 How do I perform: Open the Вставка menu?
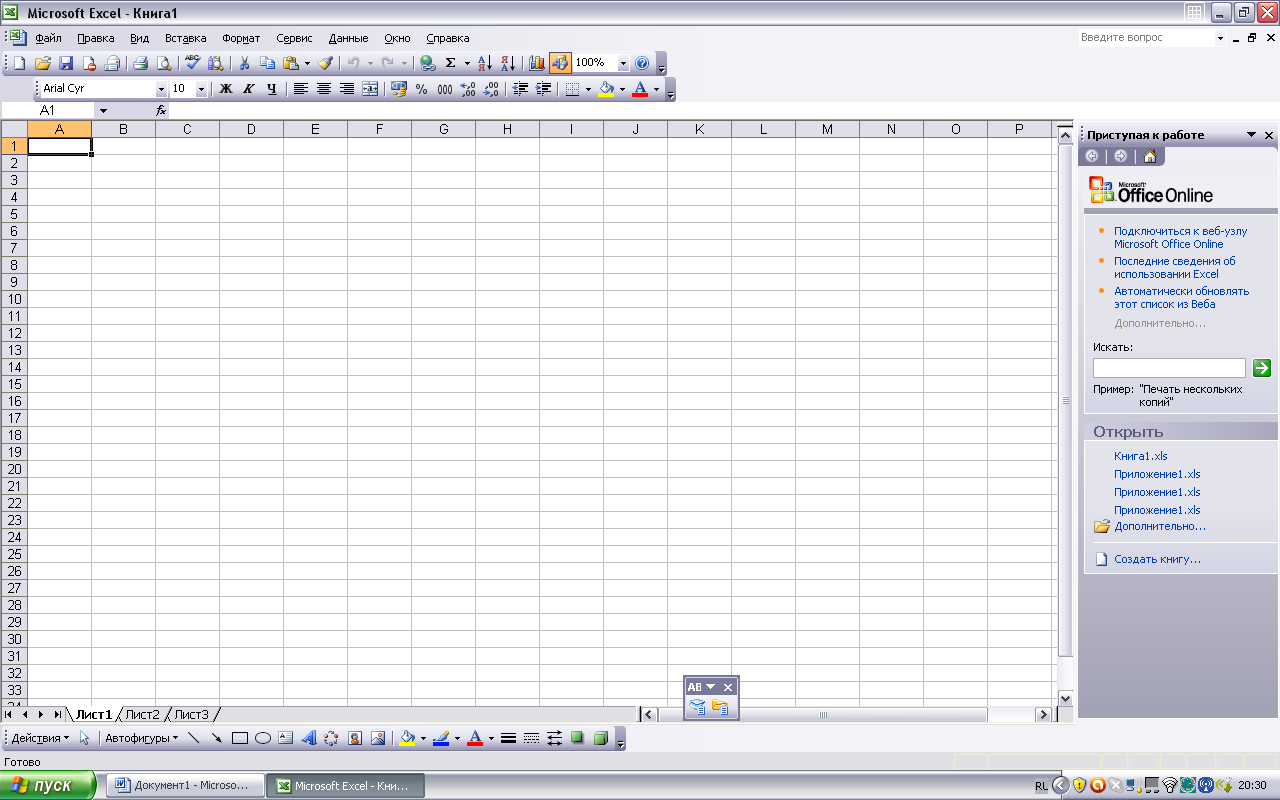(x=186, y=38)
